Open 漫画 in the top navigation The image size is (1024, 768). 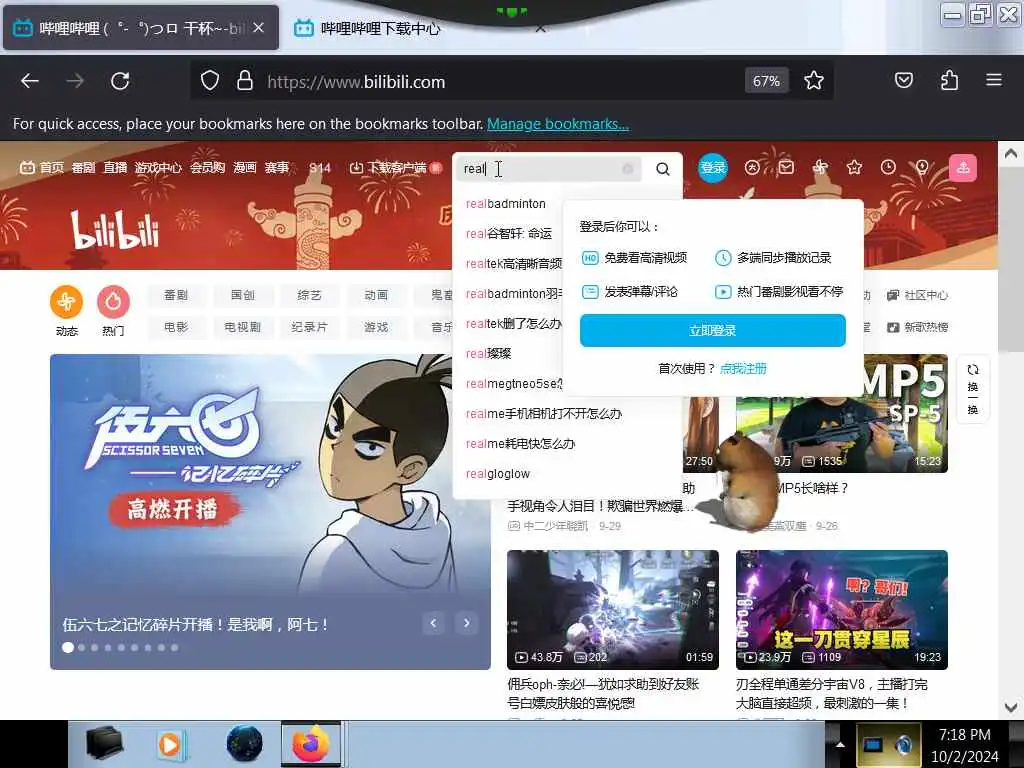(245, 168)
